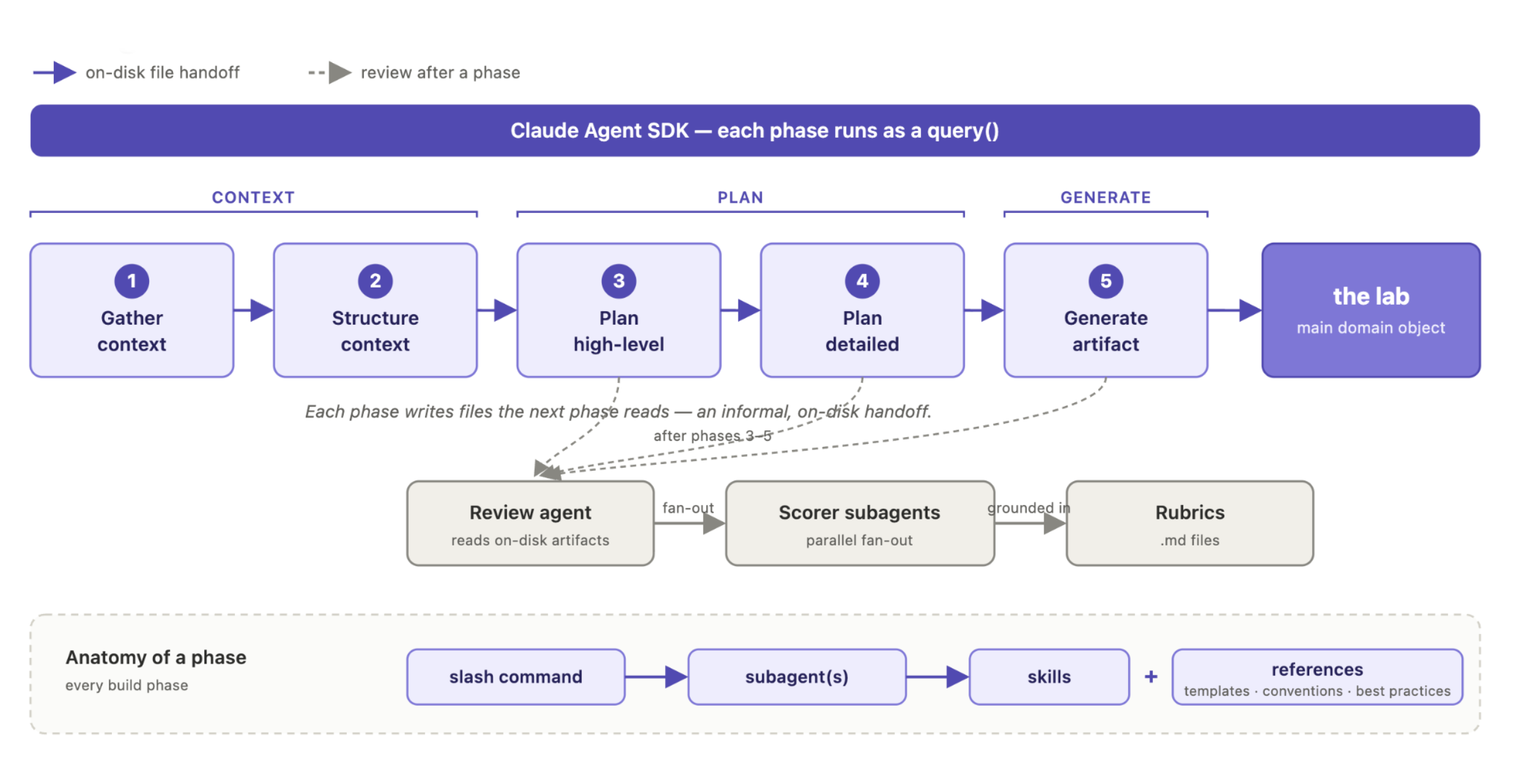Click 'parallel fan-out' subtitle text

pos(860,541)
